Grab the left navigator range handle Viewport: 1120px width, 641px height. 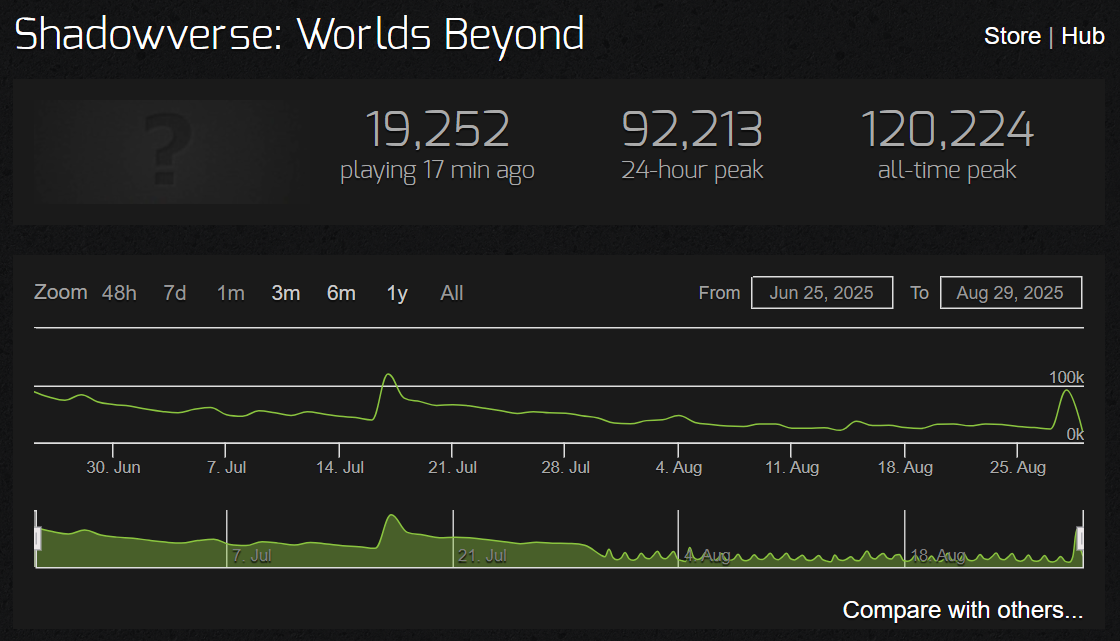click(x=37, y=539)
